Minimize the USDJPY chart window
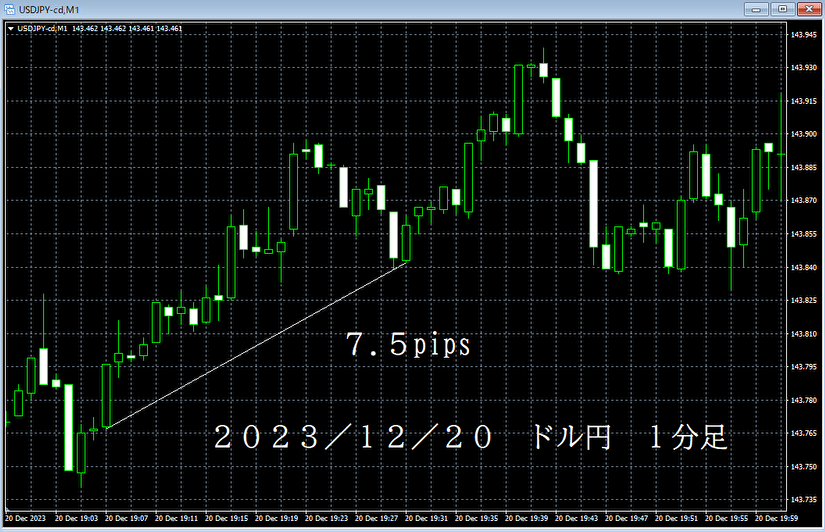 [756, 9]
